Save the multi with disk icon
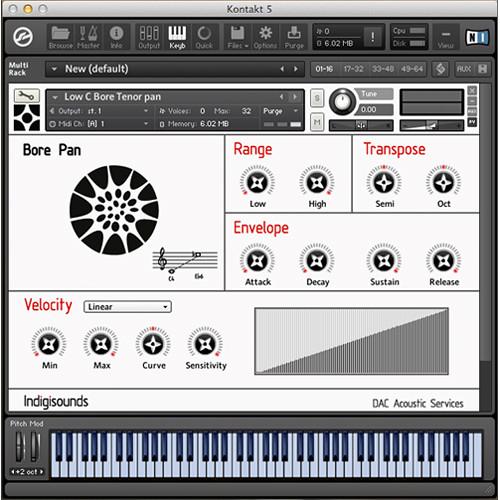 tap(482, 69)
